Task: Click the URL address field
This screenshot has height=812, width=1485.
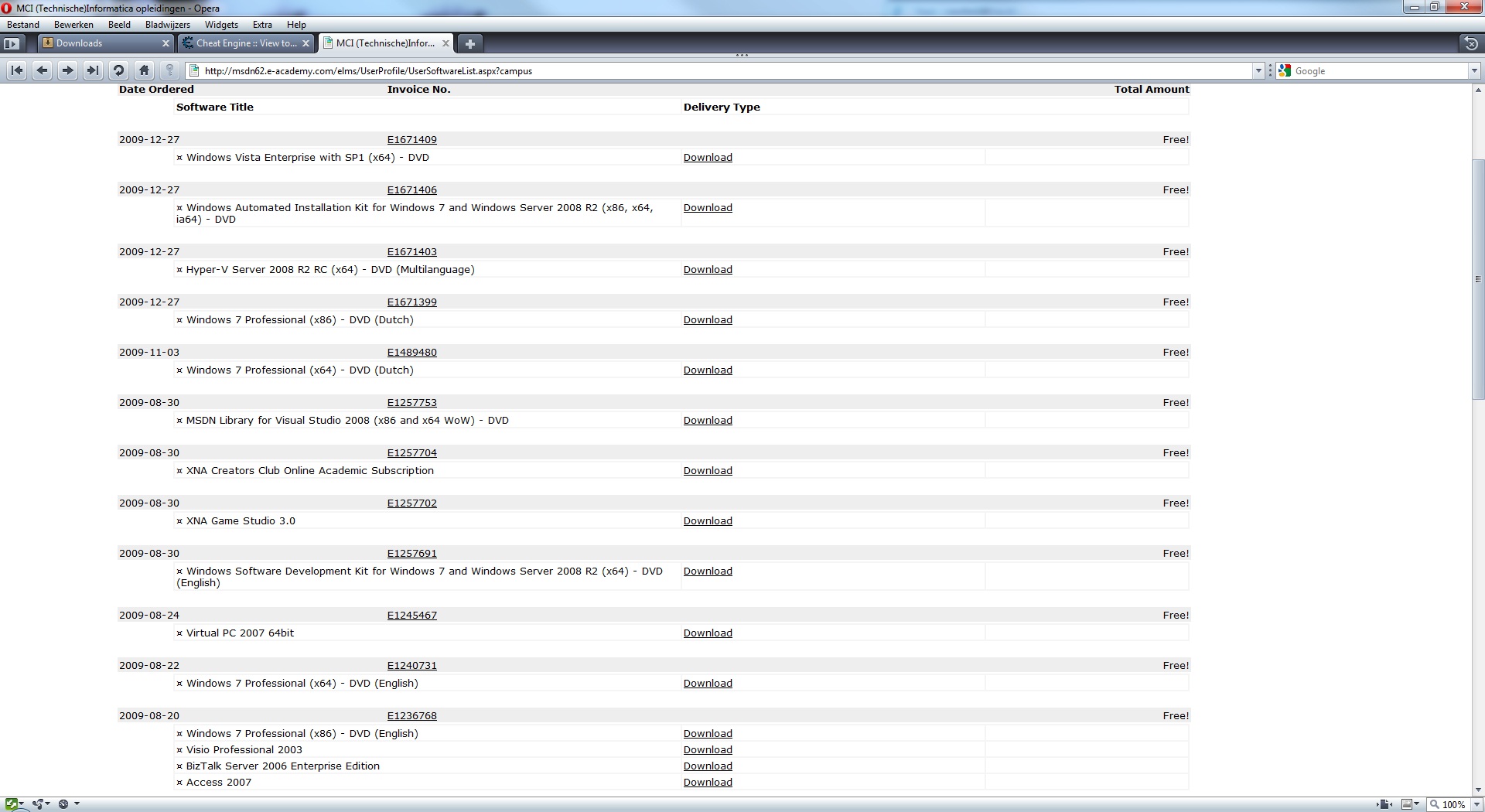Action: [x=727, y=70]
